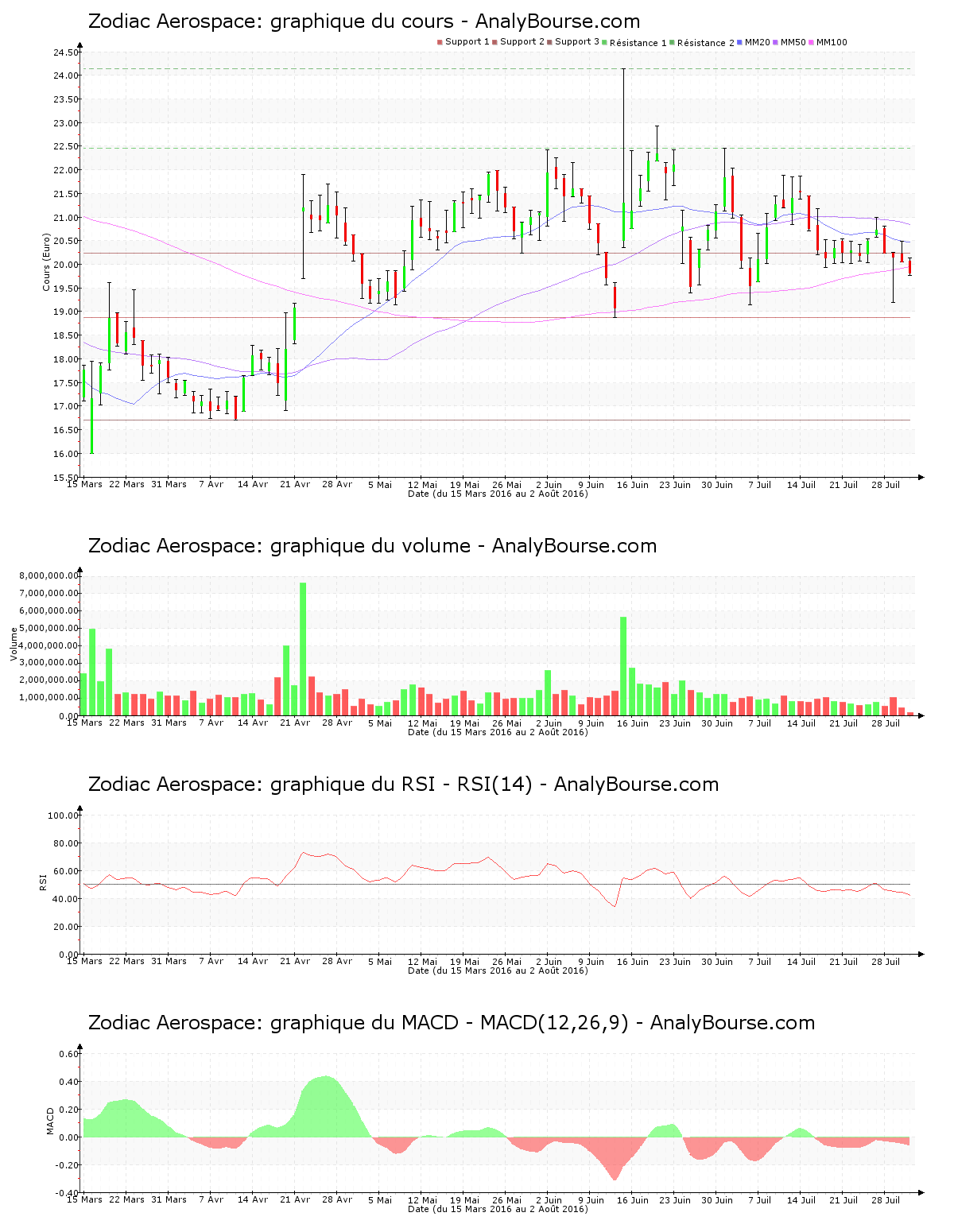
Task: Click the 24.50 value on price axis
Action: (66, 53)
